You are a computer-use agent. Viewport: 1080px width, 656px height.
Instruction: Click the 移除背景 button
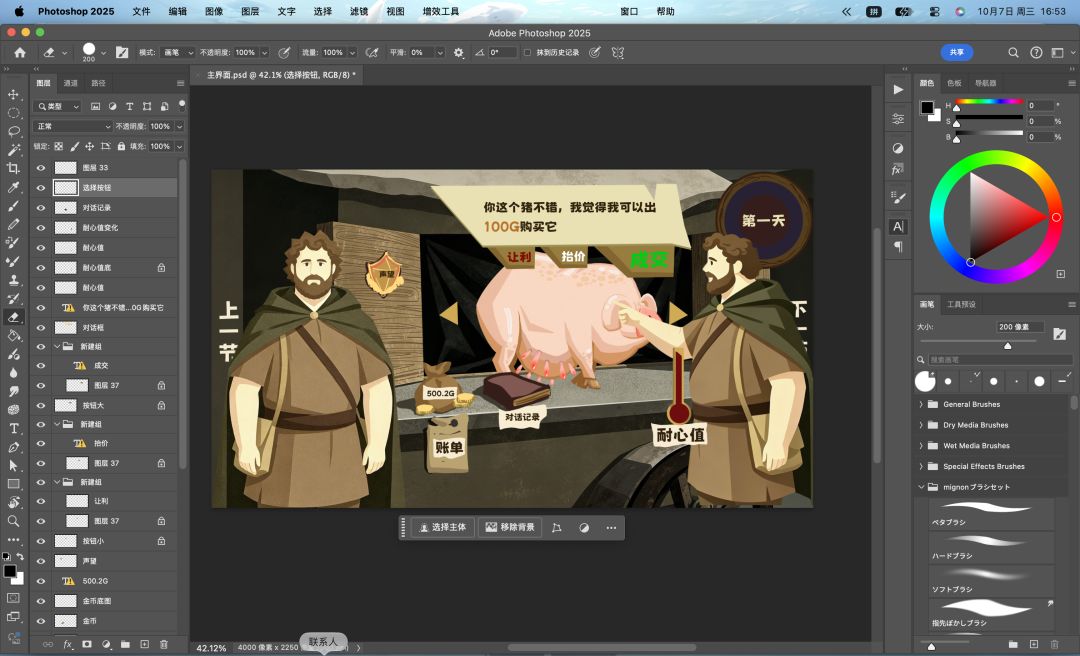[x=510, y=527]
